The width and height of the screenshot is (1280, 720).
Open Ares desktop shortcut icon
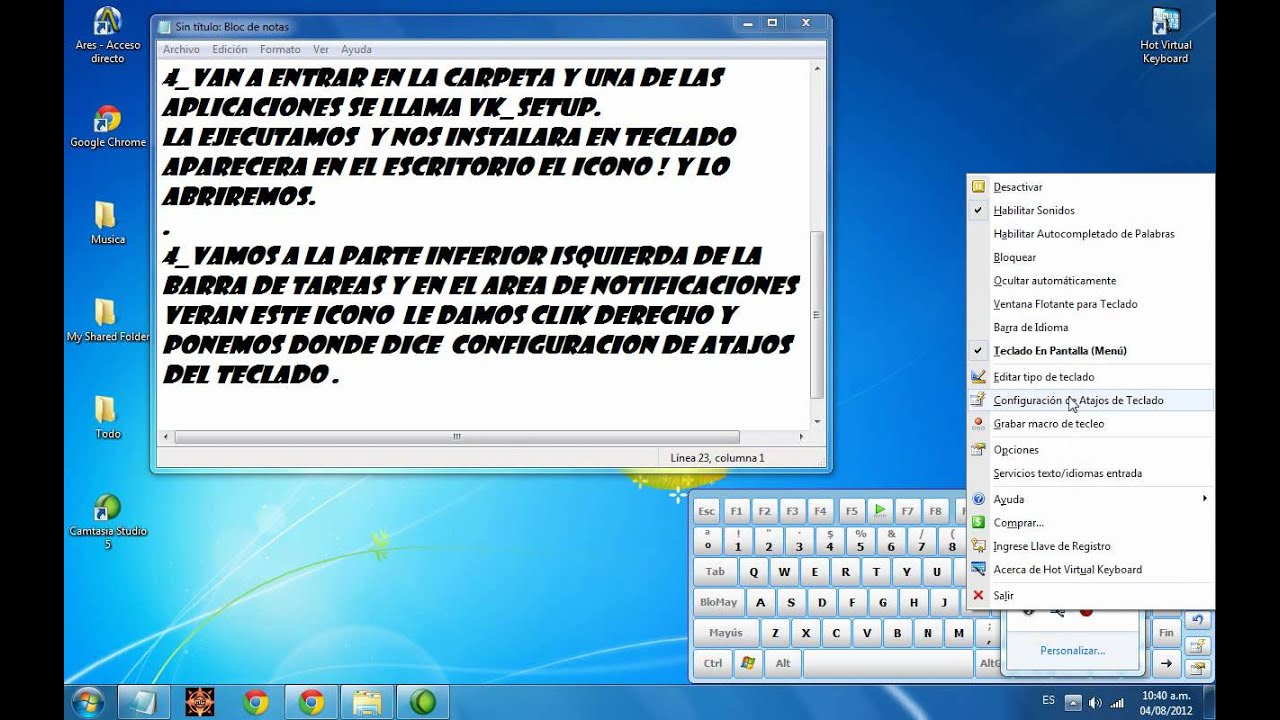coord(107,35)
